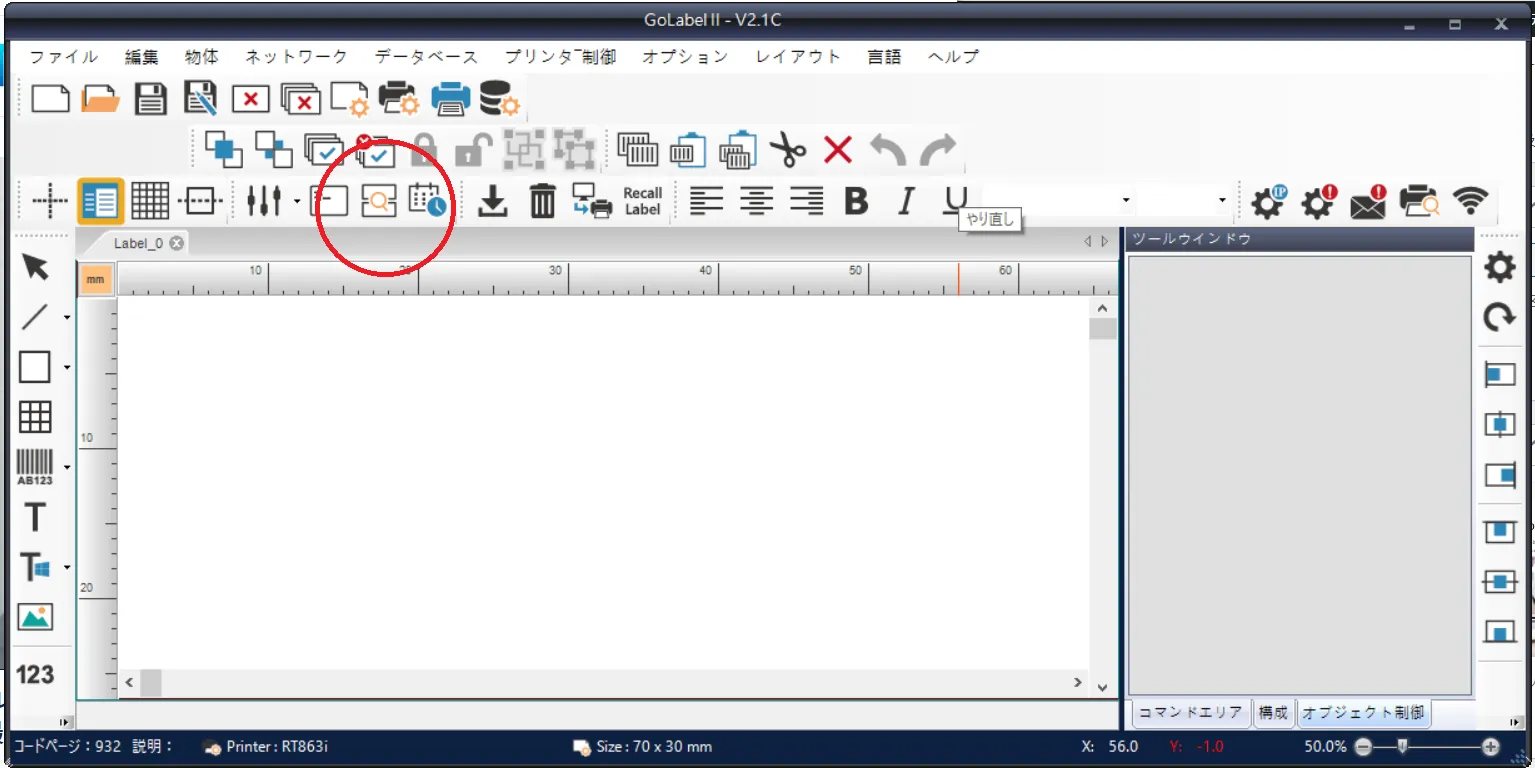Click the lock object padlock icon
Screen dimensions: 1535x768
424,150
